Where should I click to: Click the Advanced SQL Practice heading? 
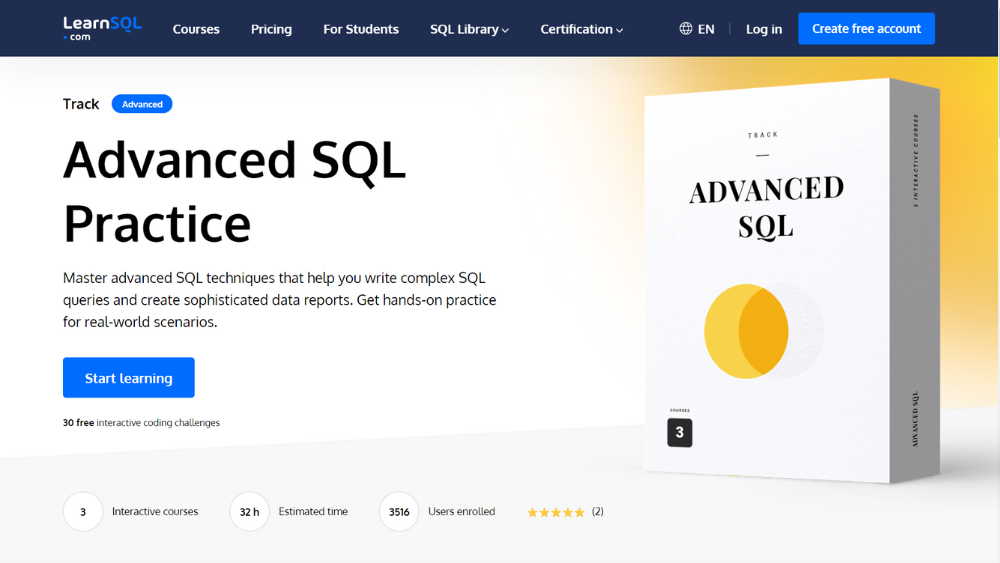coord(235,191)
